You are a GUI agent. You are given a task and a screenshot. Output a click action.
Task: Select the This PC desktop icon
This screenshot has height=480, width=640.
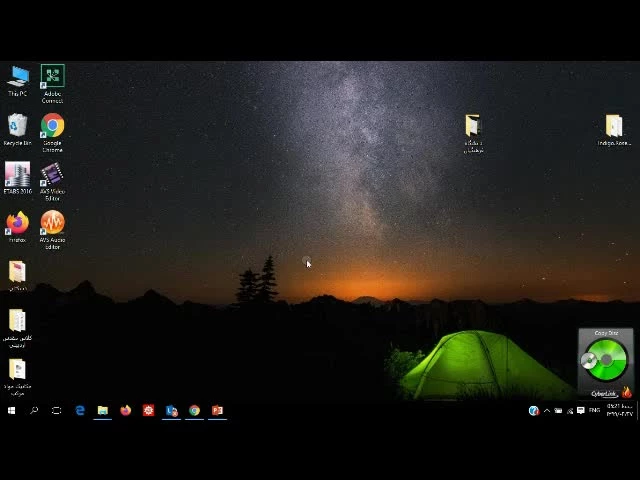17,79
